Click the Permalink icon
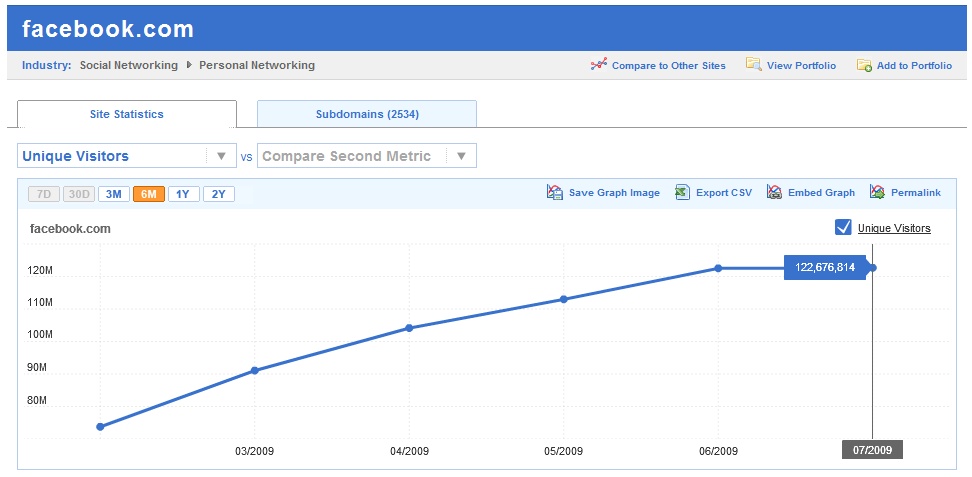 (877, 192)
